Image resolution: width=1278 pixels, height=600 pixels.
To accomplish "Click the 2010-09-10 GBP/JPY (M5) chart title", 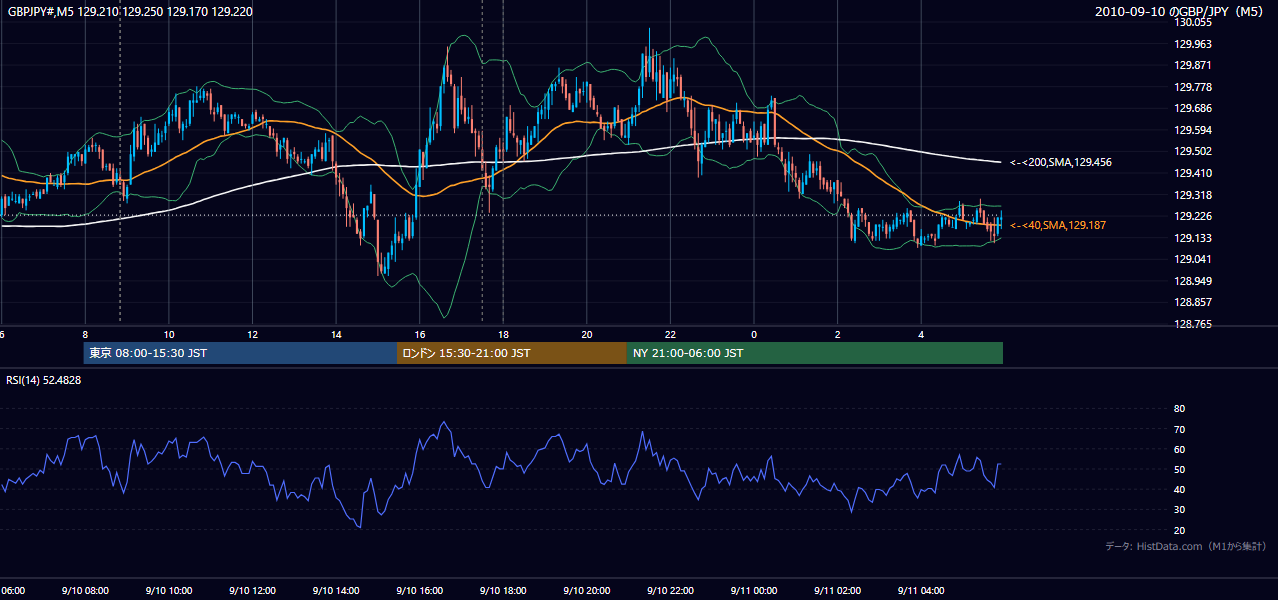I will (1181, 12).
